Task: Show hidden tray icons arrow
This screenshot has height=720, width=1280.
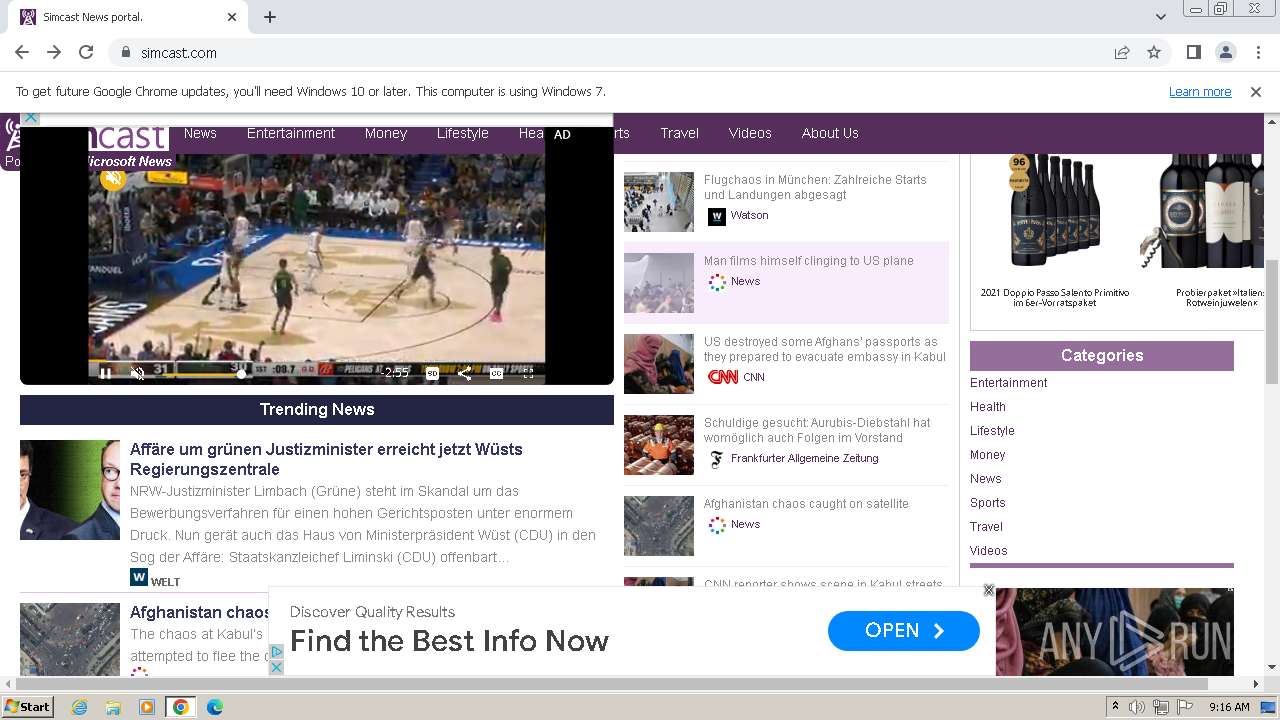Action: click(x=1116, y=707)
